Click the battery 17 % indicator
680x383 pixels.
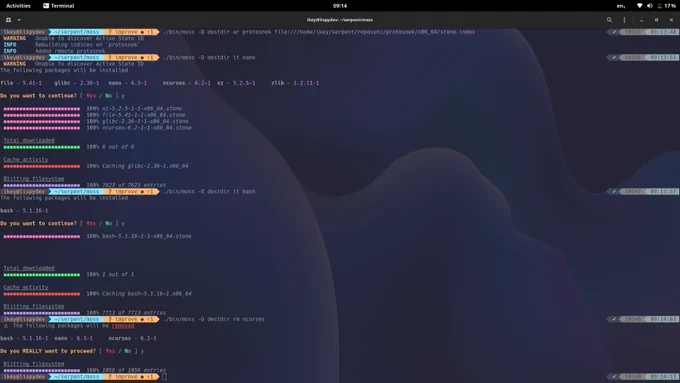667,6
